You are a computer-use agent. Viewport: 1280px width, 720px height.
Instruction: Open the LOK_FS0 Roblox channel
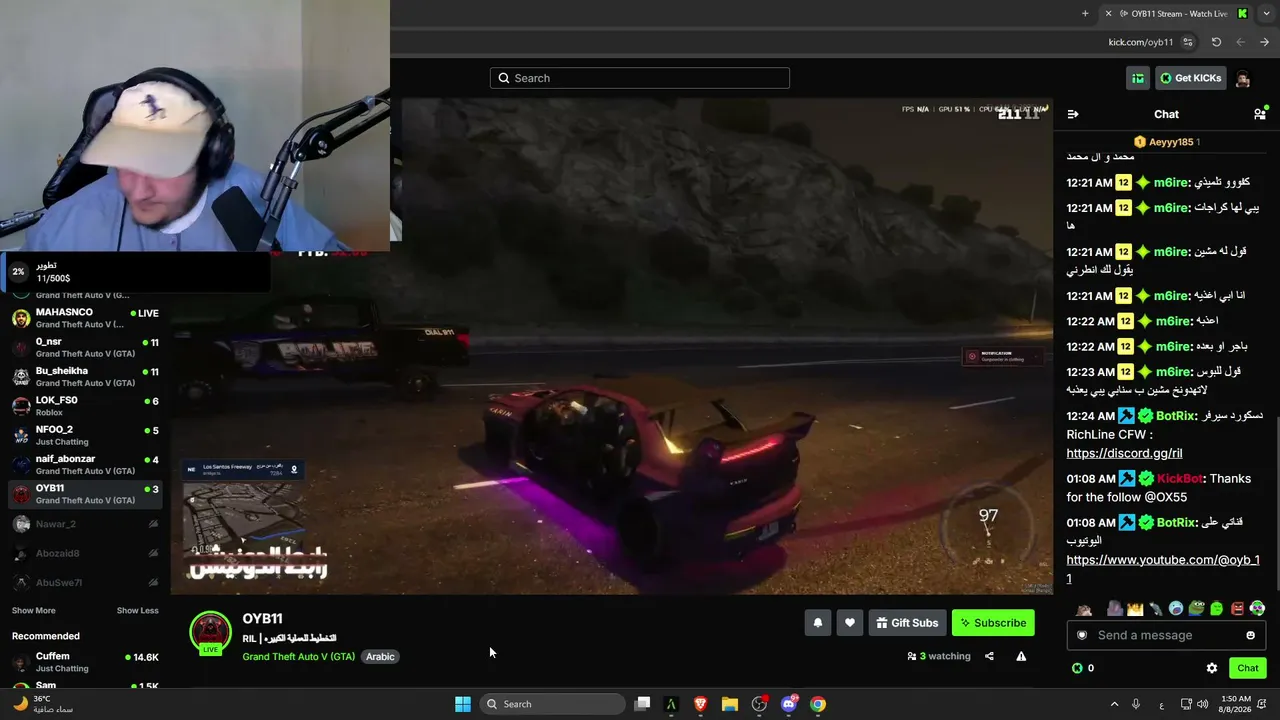(85, 406)
